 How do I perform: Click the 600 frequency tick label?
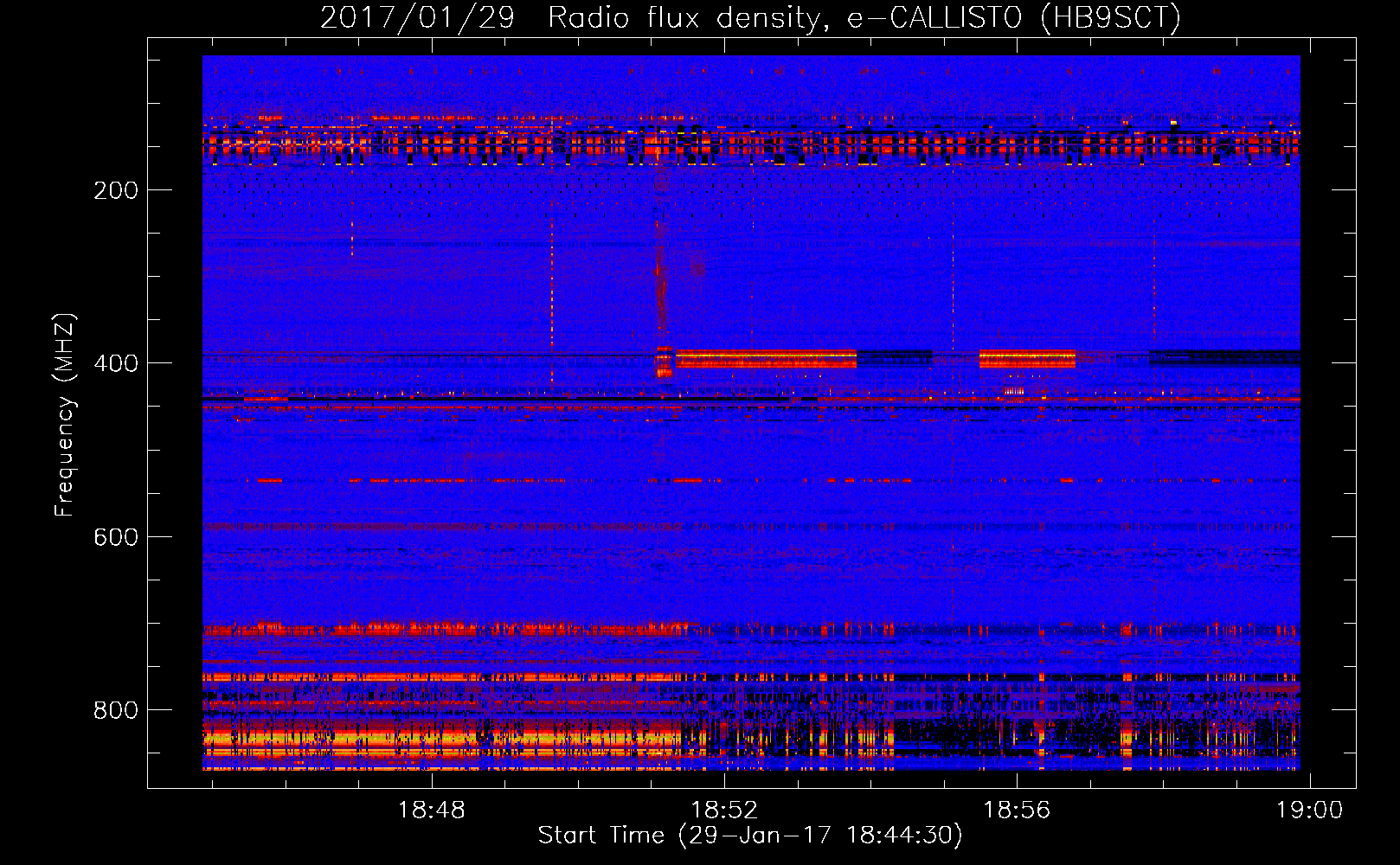coord(116,537)
